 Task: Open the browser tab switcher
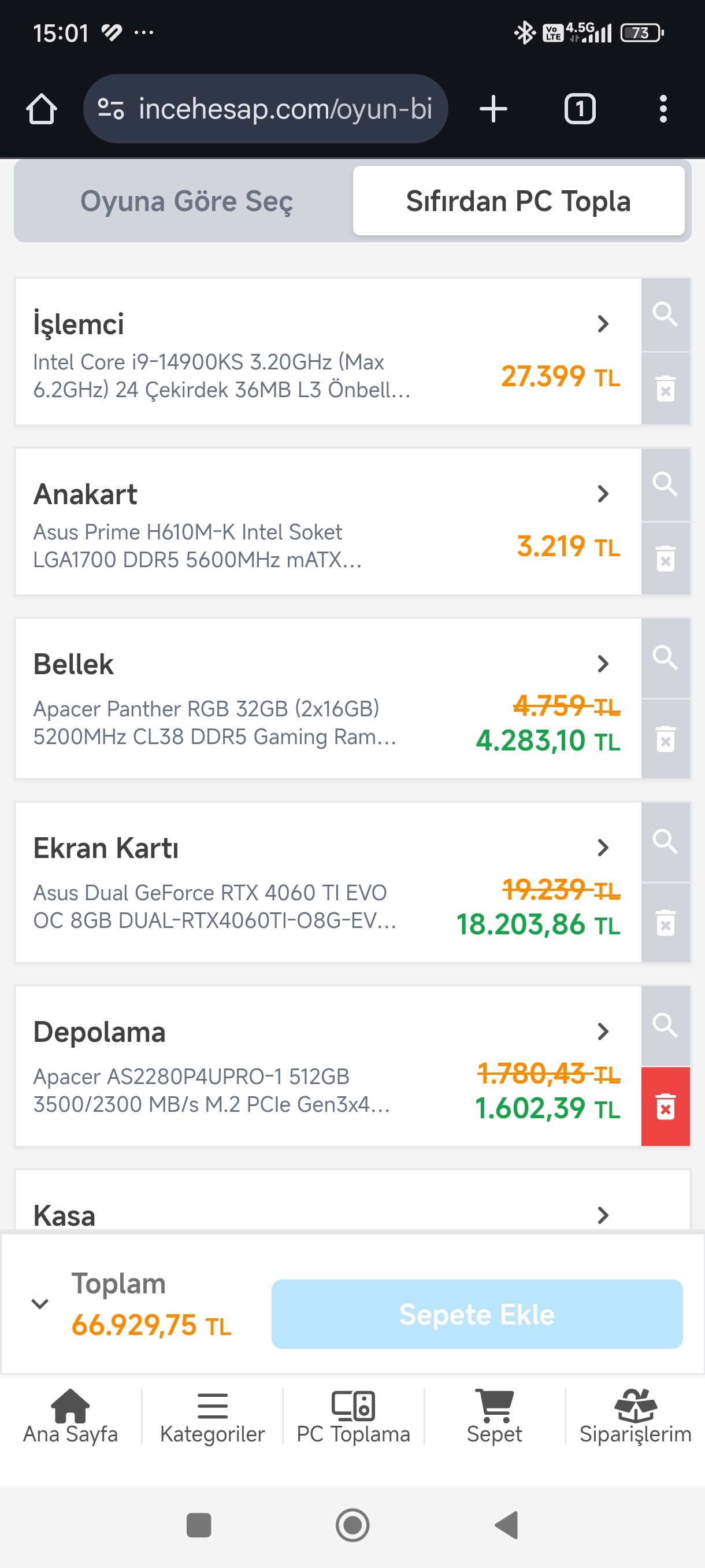[x=579, y=109]
